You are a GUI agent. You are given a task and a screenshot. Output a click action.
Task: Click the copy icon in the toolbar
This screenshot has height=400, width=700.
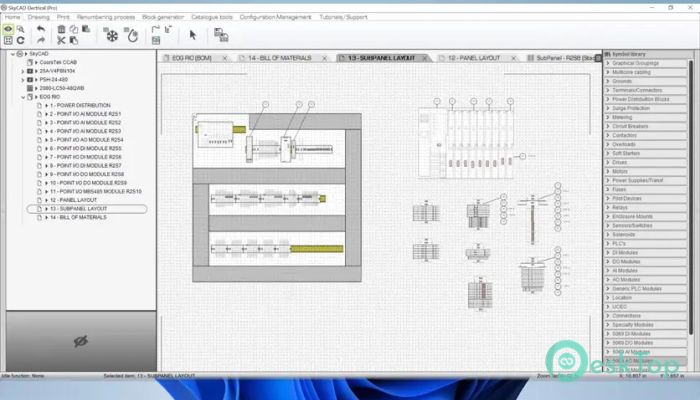[x=74, y=29]
